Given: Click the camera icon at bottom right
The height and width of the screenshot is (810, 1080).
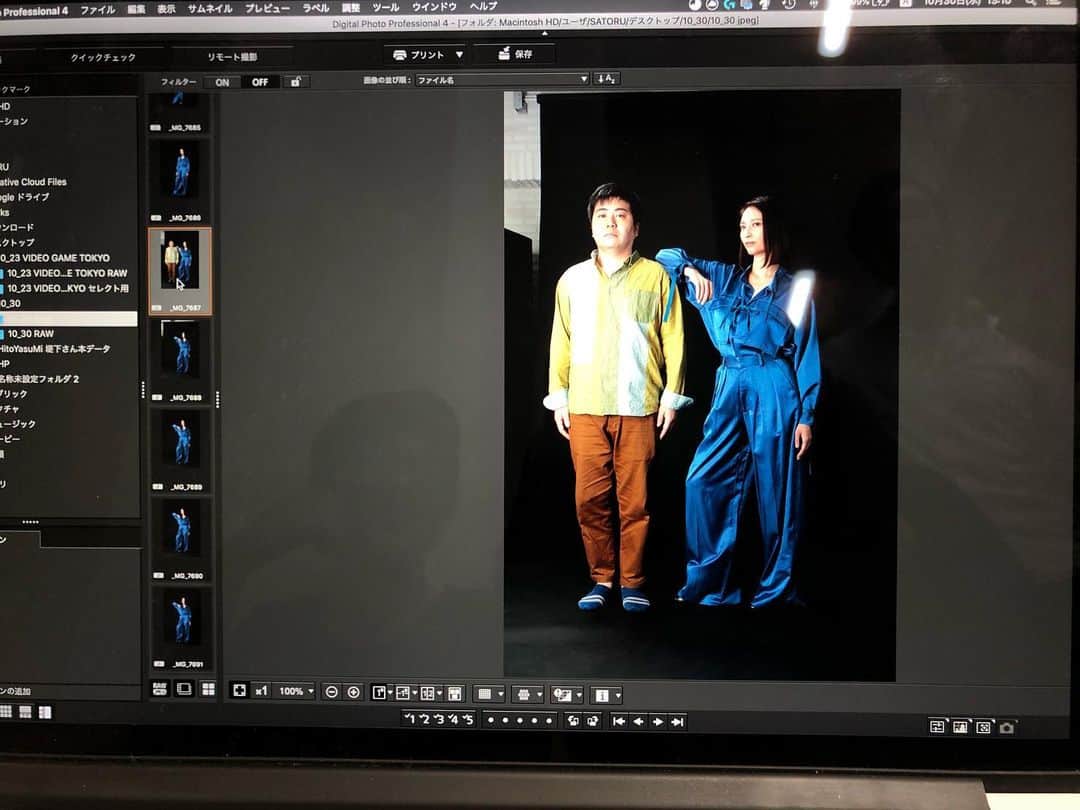Looking at the screenshot, I should pyautogui.click(x=1006, y=727).
